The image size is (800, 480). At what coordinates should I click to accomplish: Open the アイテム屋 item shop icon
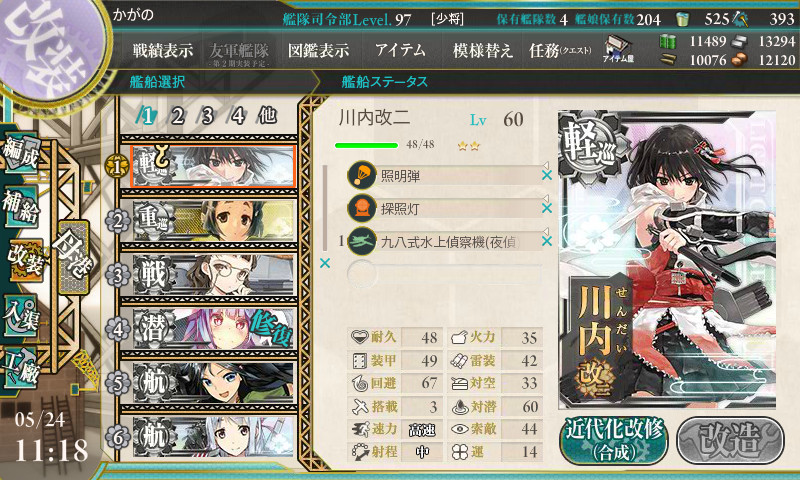[618, 49]
